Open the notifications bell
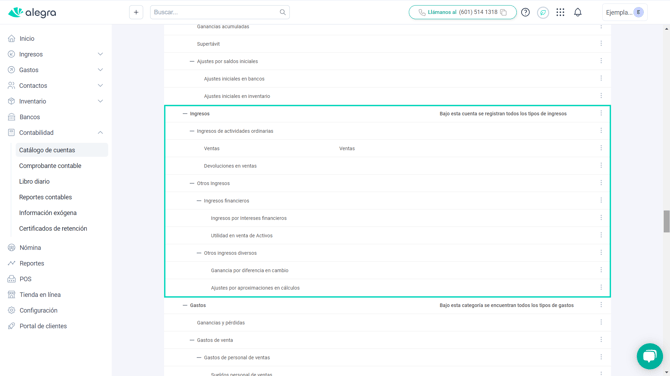 (x=578, y=12)
